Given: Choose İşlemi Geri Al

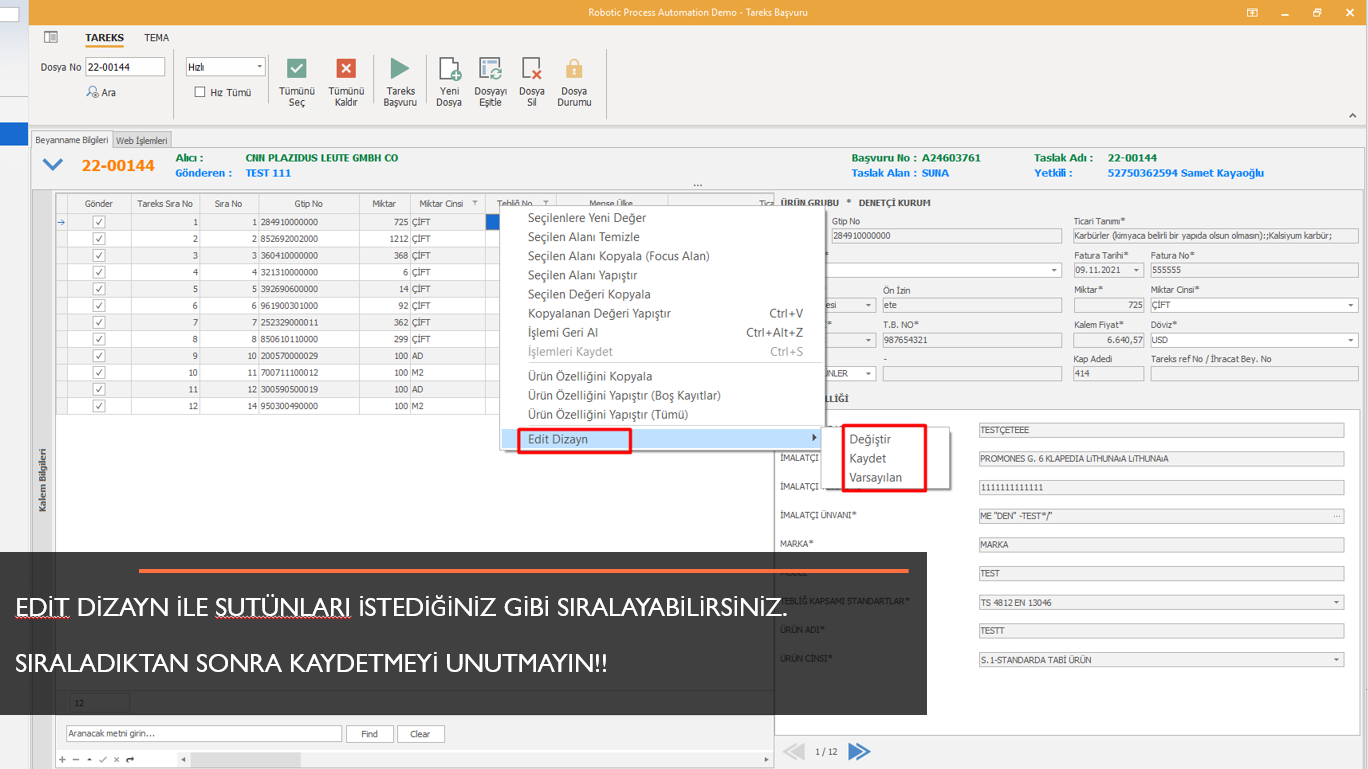Looking at the screenshot, I should pos(563,332).
